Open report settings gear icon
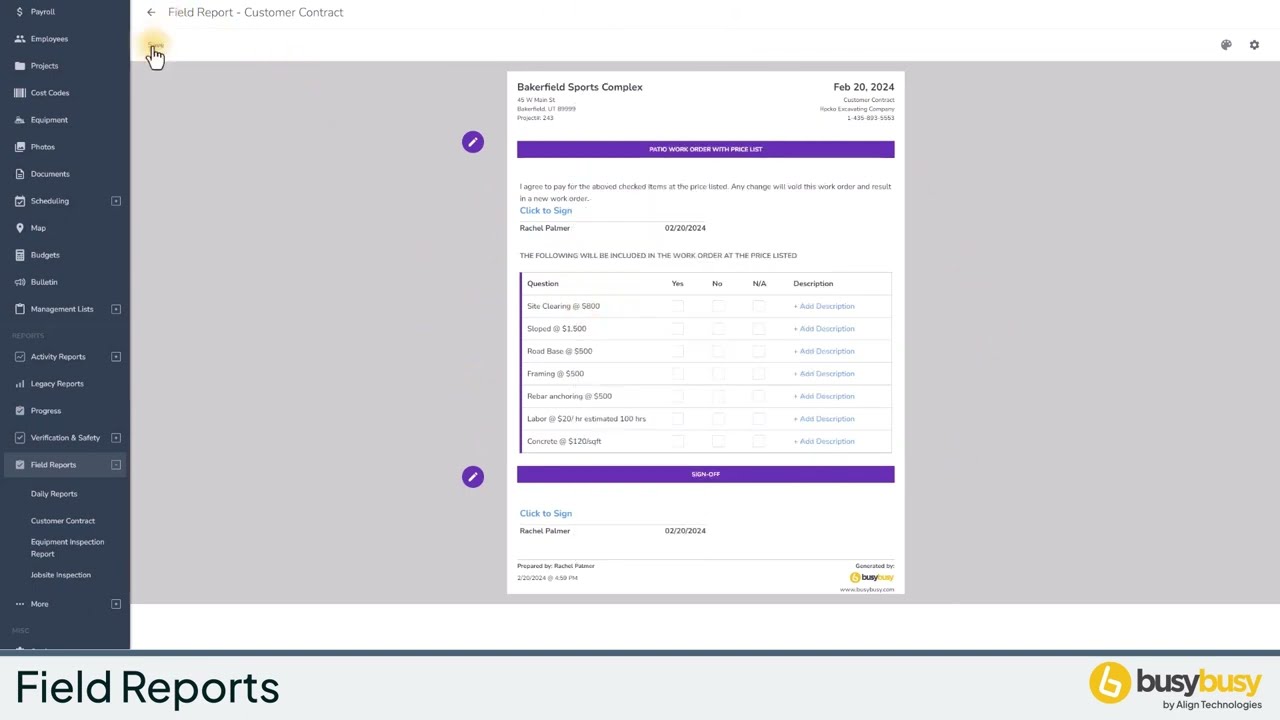The width and height of the screenshot is (1280, 720). [x=1254, y=45]
